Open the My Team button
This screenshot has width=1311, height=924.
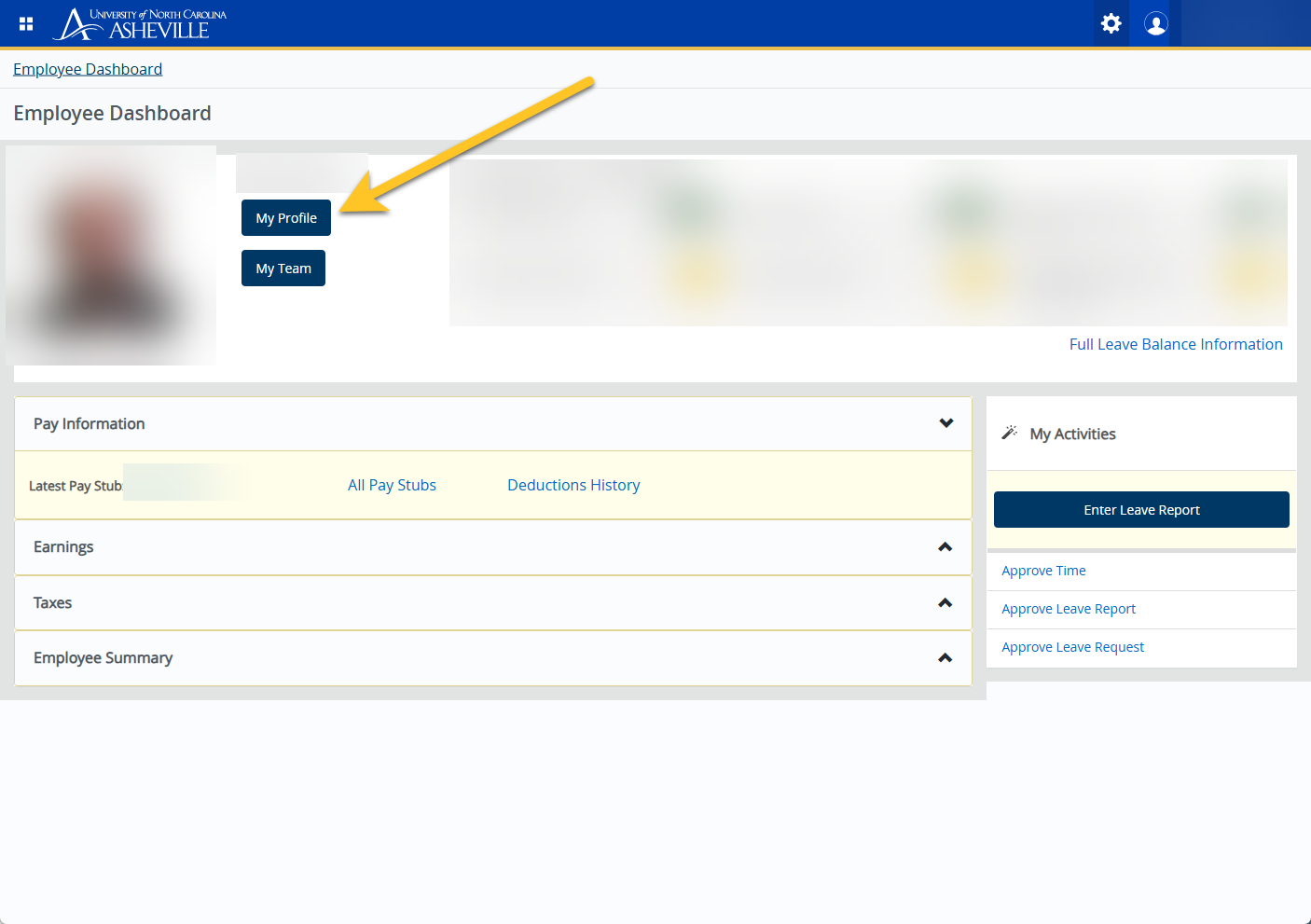[283, 269]
